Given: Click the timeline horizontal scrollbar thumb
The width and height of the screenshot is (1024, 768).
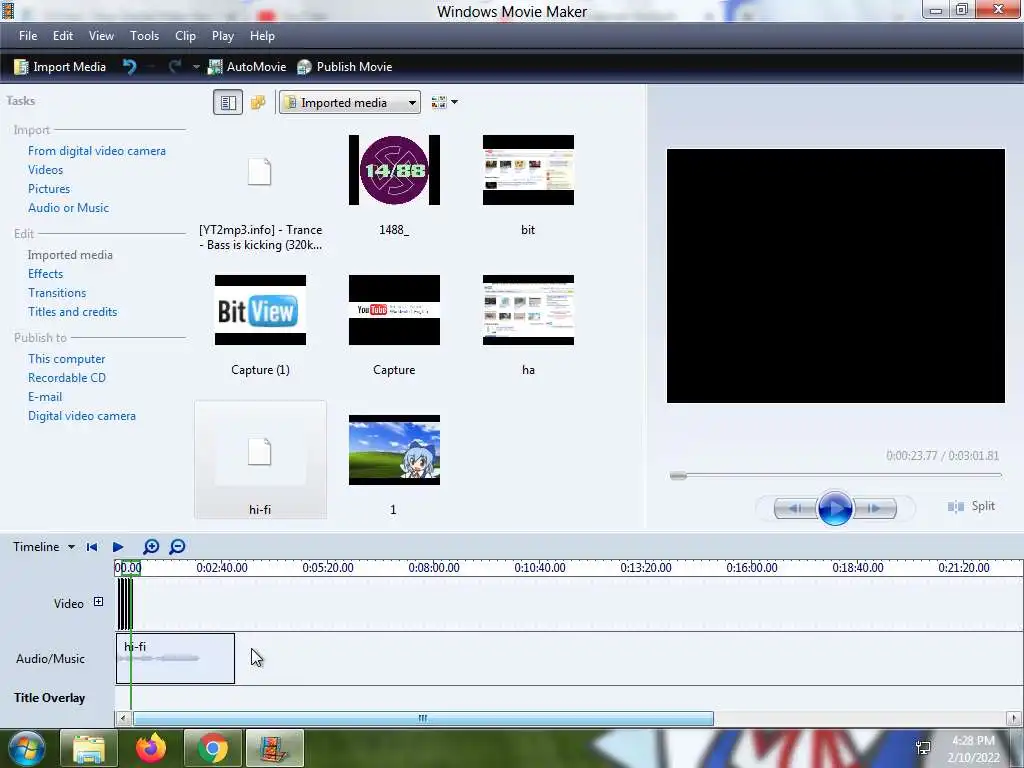Looking at the screenshot, I should click(x=423, y=718).
